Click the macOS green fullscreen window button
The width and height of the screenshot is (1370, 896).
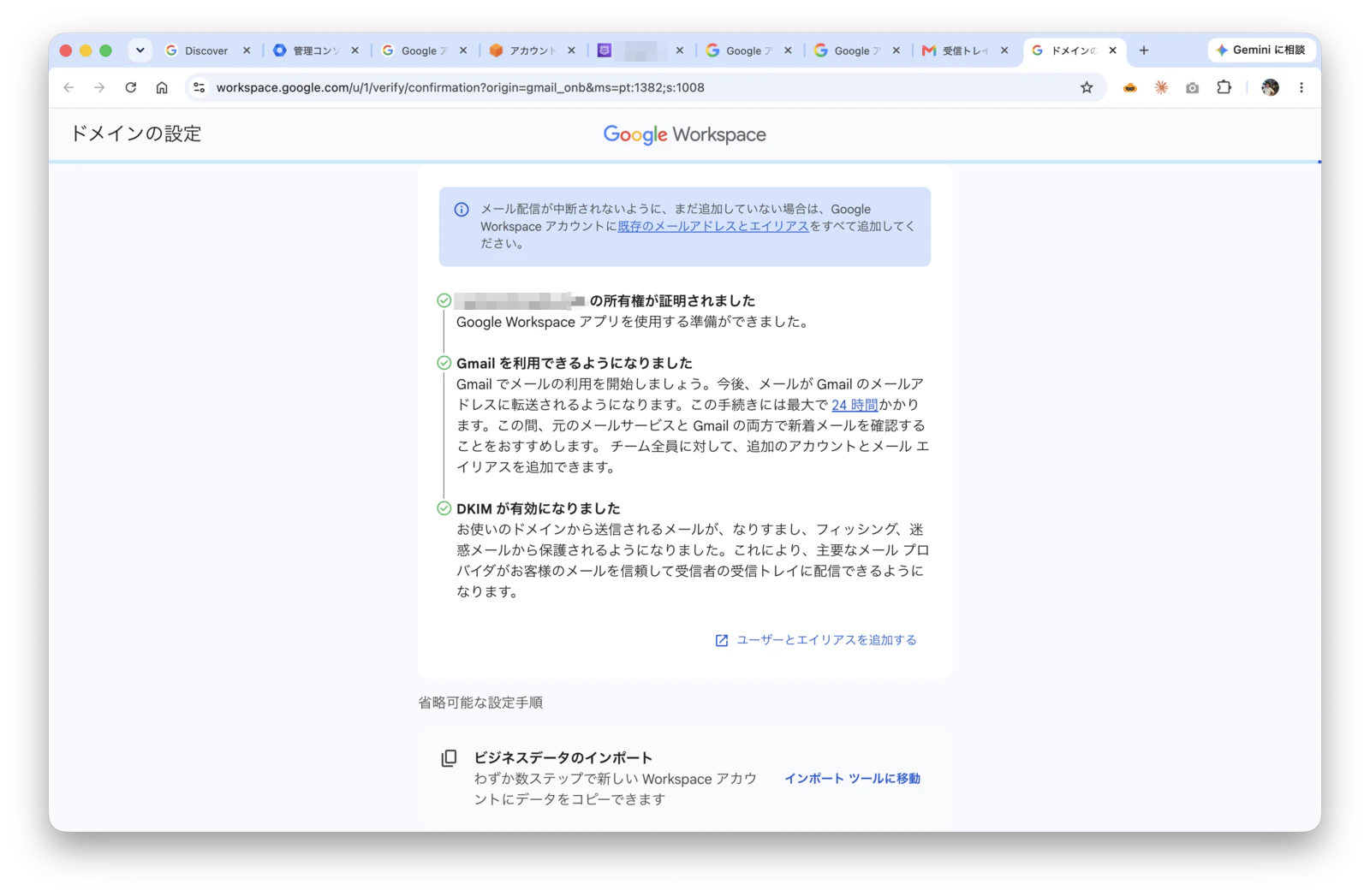click(106, 50)
